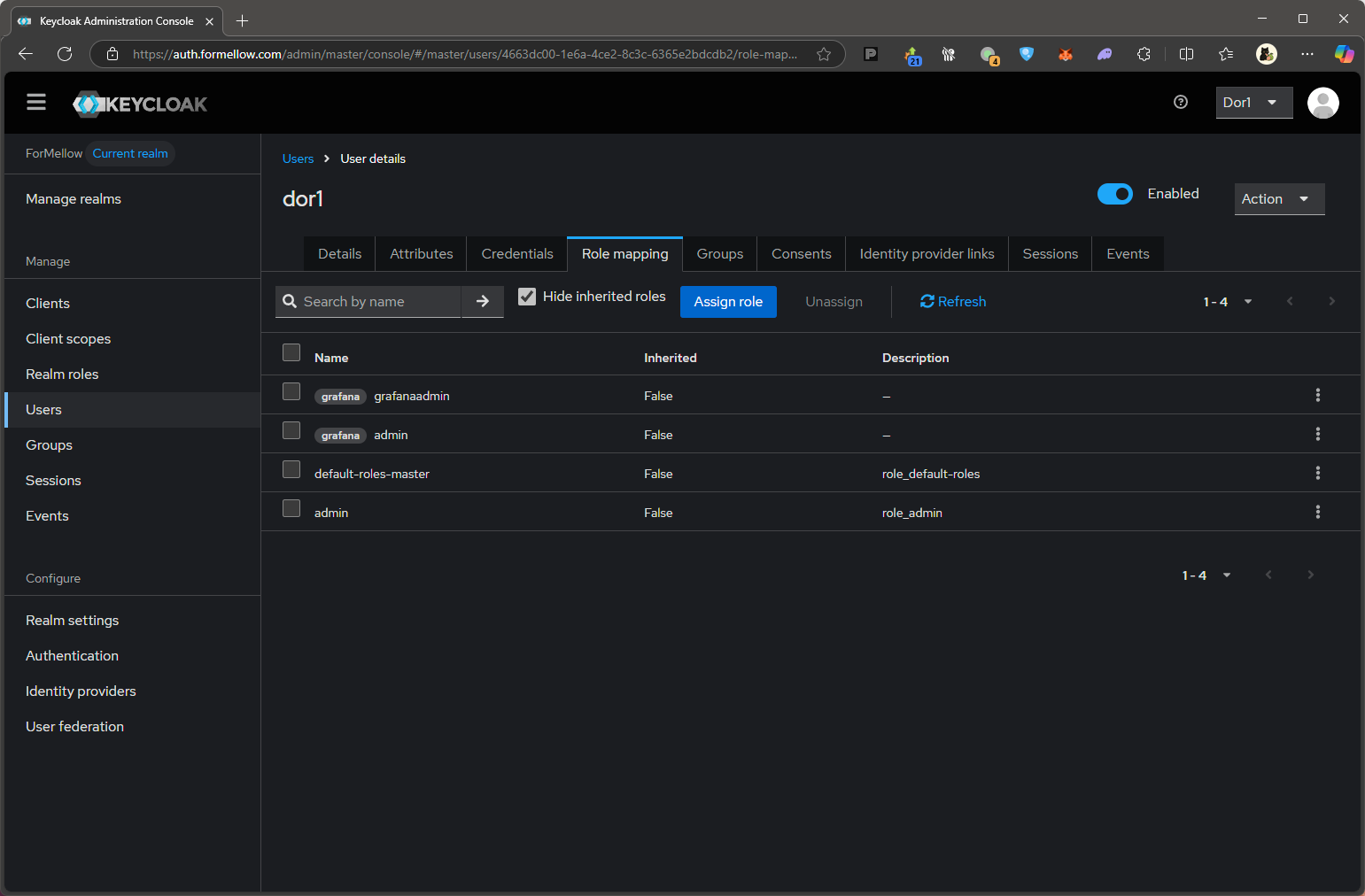This screenshot has height=896, width=1365.
Task: Check the select-all roles header checkbox
Action: 291,352
